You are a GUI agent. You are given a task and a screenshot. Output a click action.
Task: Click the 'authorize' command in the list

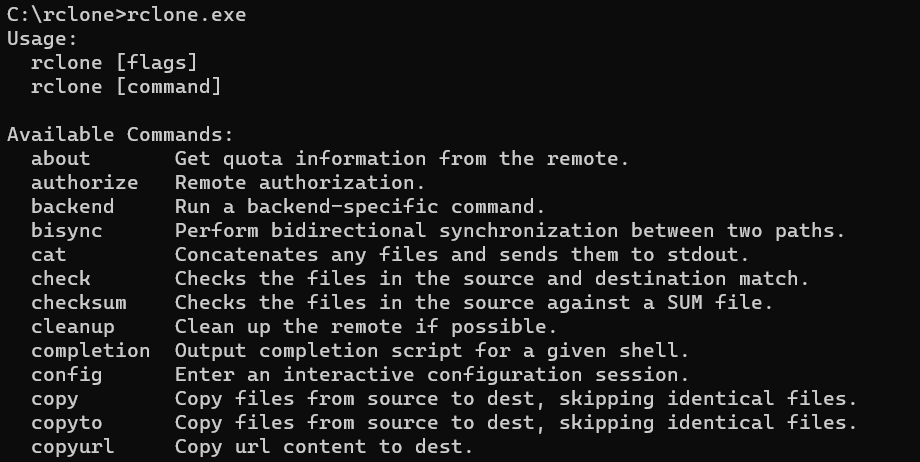(x=84, y=183)
